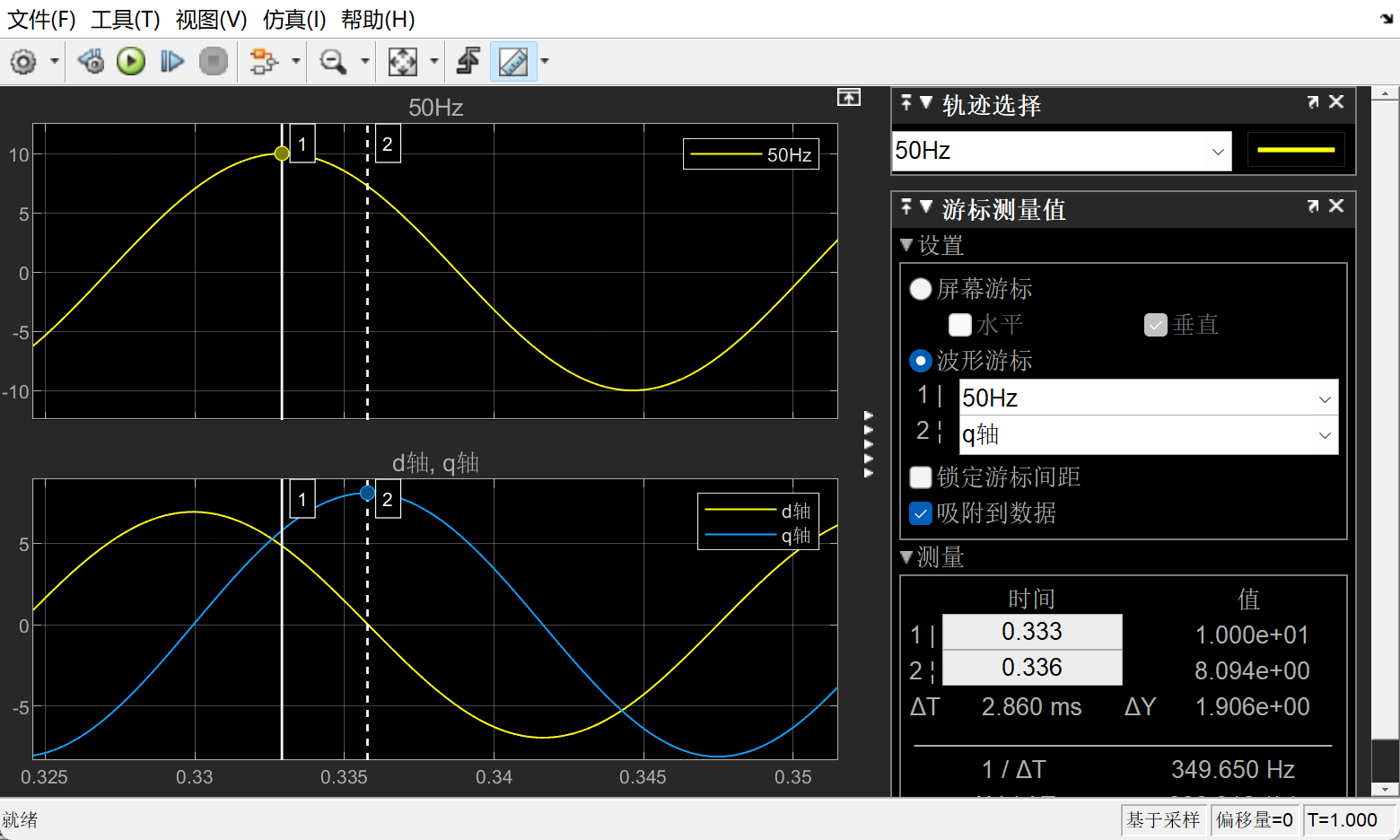The width and height of the screenshot is (1400, 840).
Task: Run the simulation with the green play button
Action: [131, 62]
